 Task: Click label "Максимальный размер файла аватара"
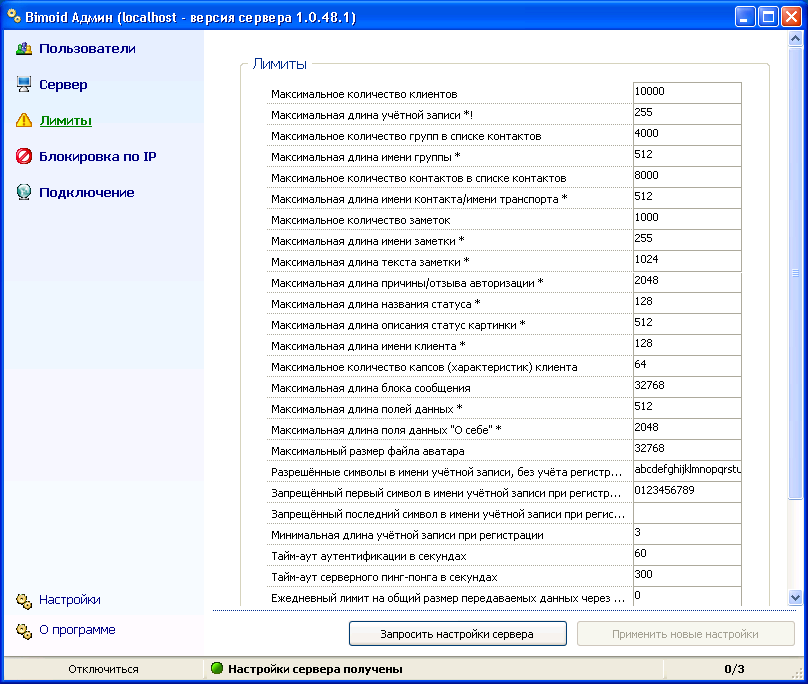coord(367,452)
